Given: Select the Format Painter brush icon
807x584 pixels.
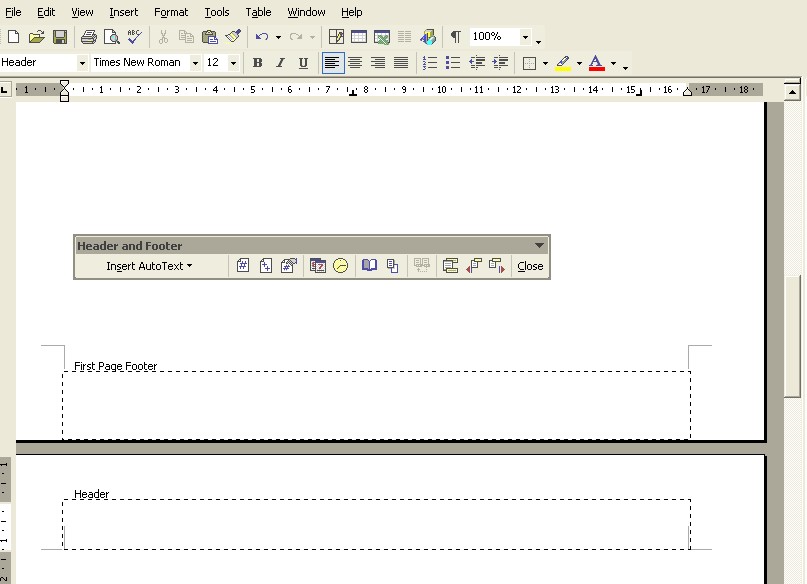Looking at the screenshot, I should tap(233, 37).
